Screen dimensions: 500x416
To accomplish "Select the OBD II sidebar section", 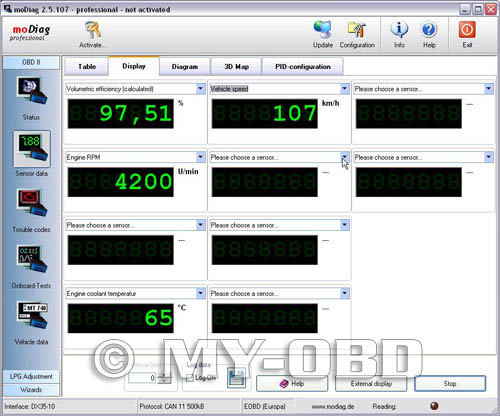I will pyautogui.click(x=31, y=62).
